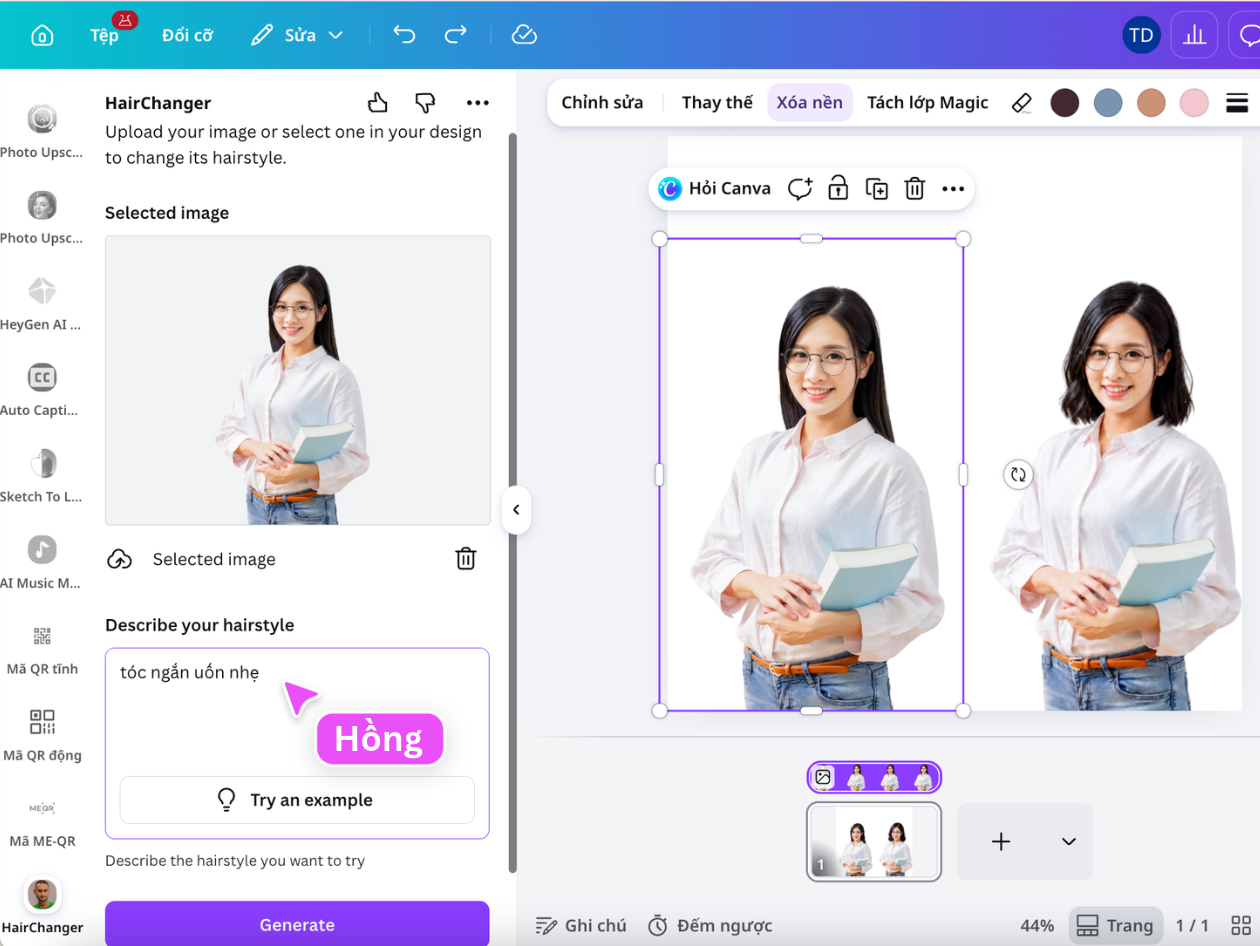This screenshot has width=1260, height=946.
Task: Select the HairChanger app in sidebar
Action: [41, 906]
